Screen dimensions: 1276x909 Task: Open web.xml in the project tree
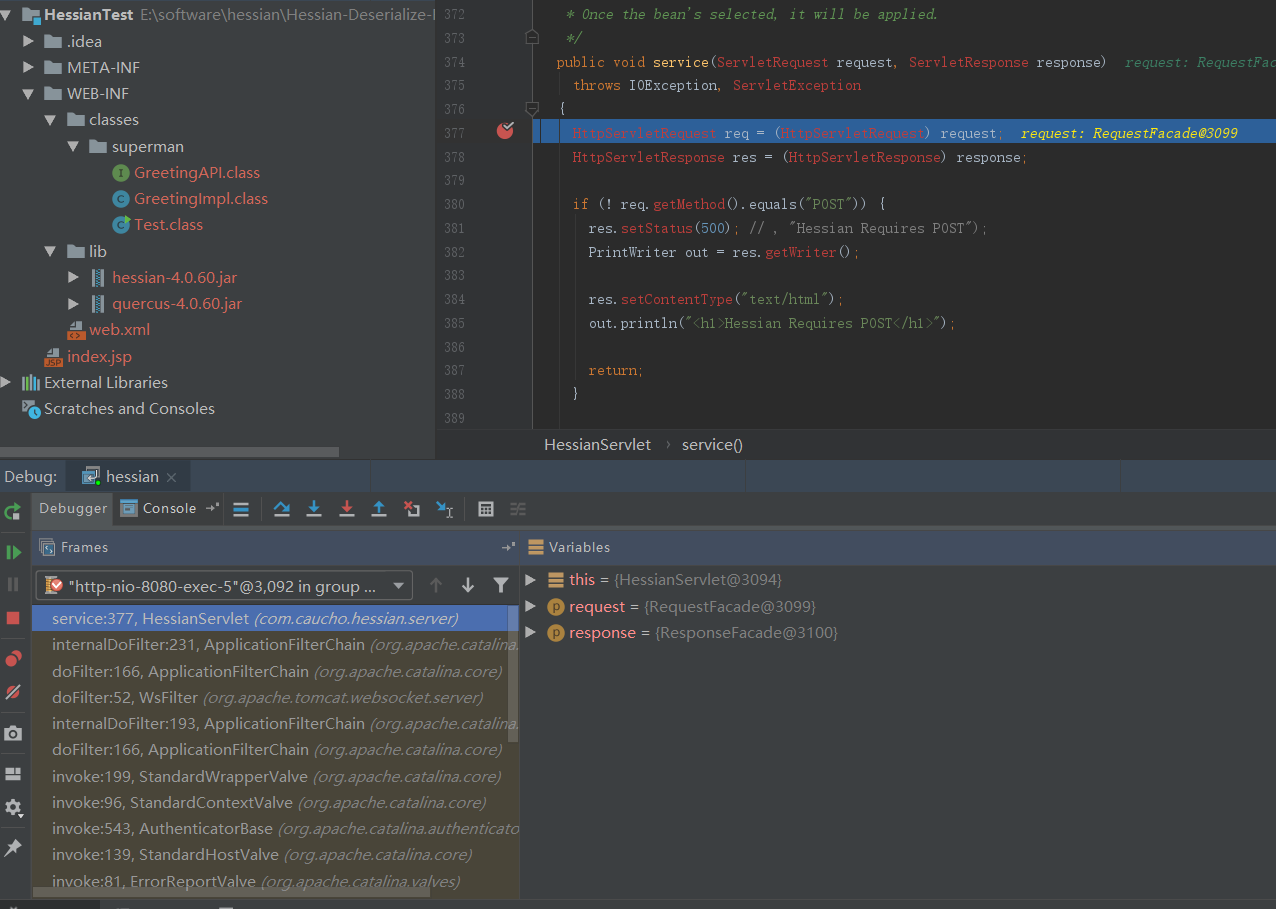[x=119, y=330]
